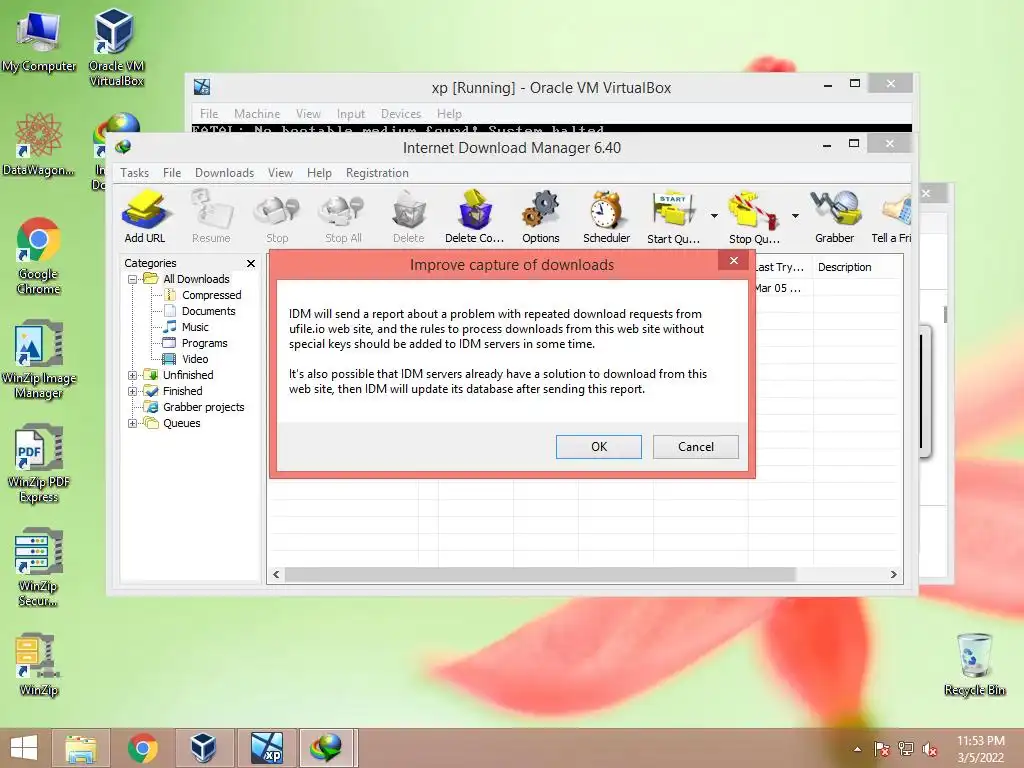Collapse the All Downloads tree node
Screen dimensions: 1024x768
click(133, 280)
